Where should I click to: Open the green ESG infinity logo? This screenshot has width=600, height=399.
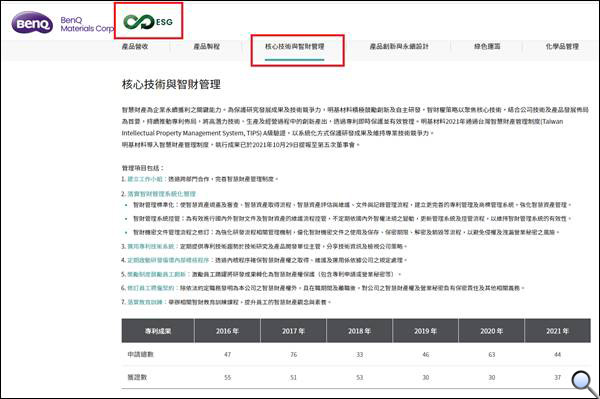pos(148,21)
